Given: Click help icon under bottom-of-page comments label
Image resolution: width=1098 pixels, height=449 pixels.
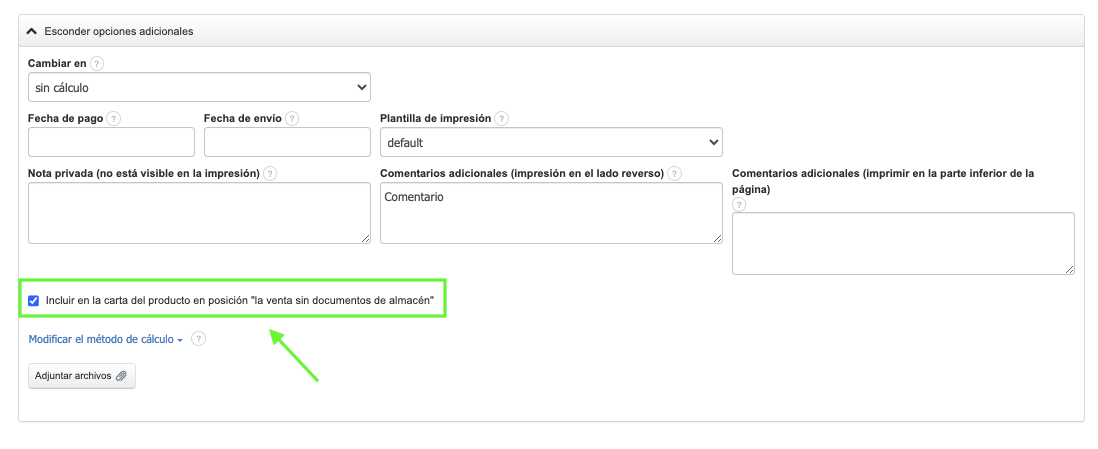Looking at the screenshot, I should pyautogui.click(x=740, y=204).
